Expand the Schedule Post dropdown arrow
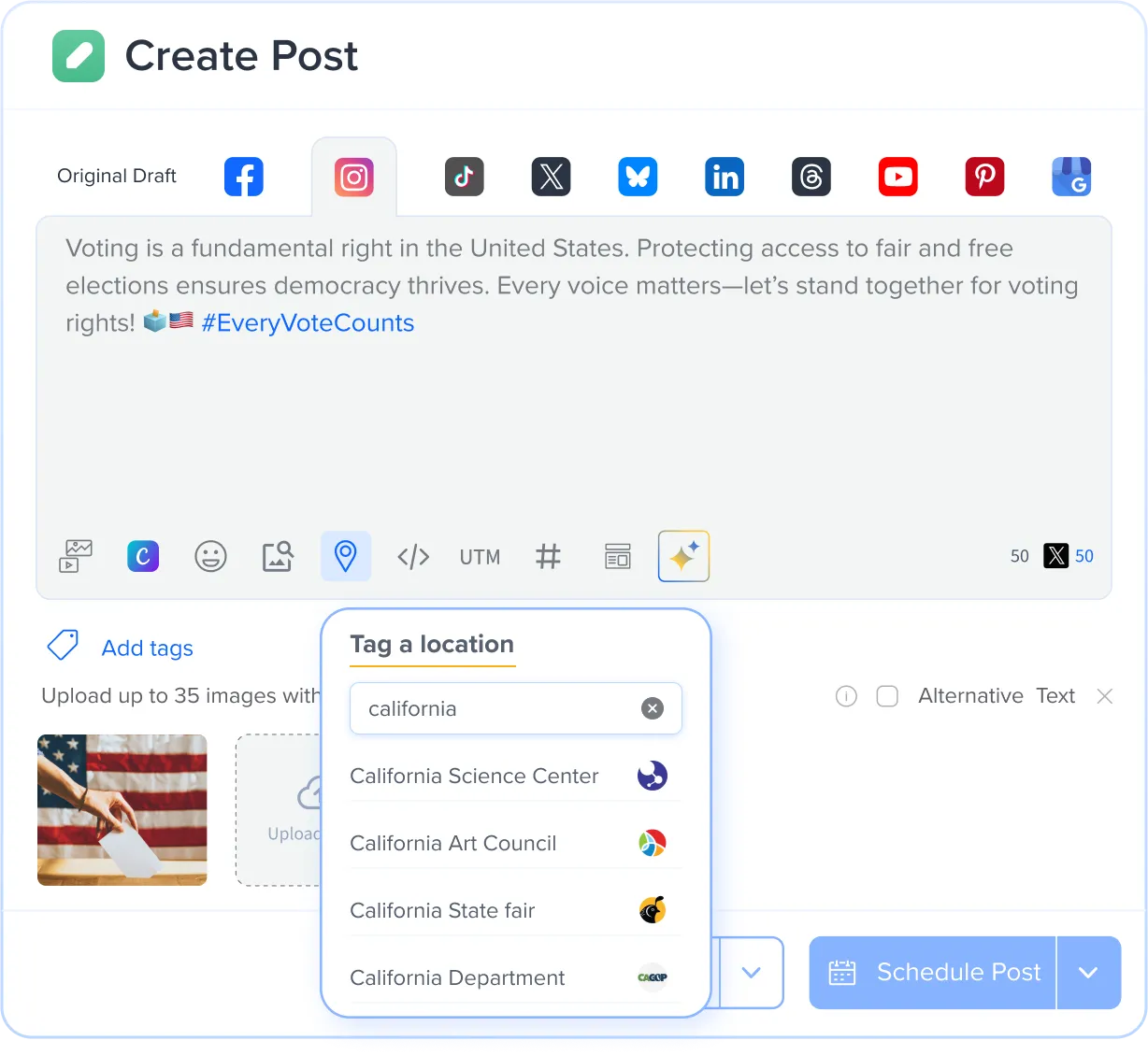The width and height of the screenshot is (1148, 1055). tap(1088, 973)
